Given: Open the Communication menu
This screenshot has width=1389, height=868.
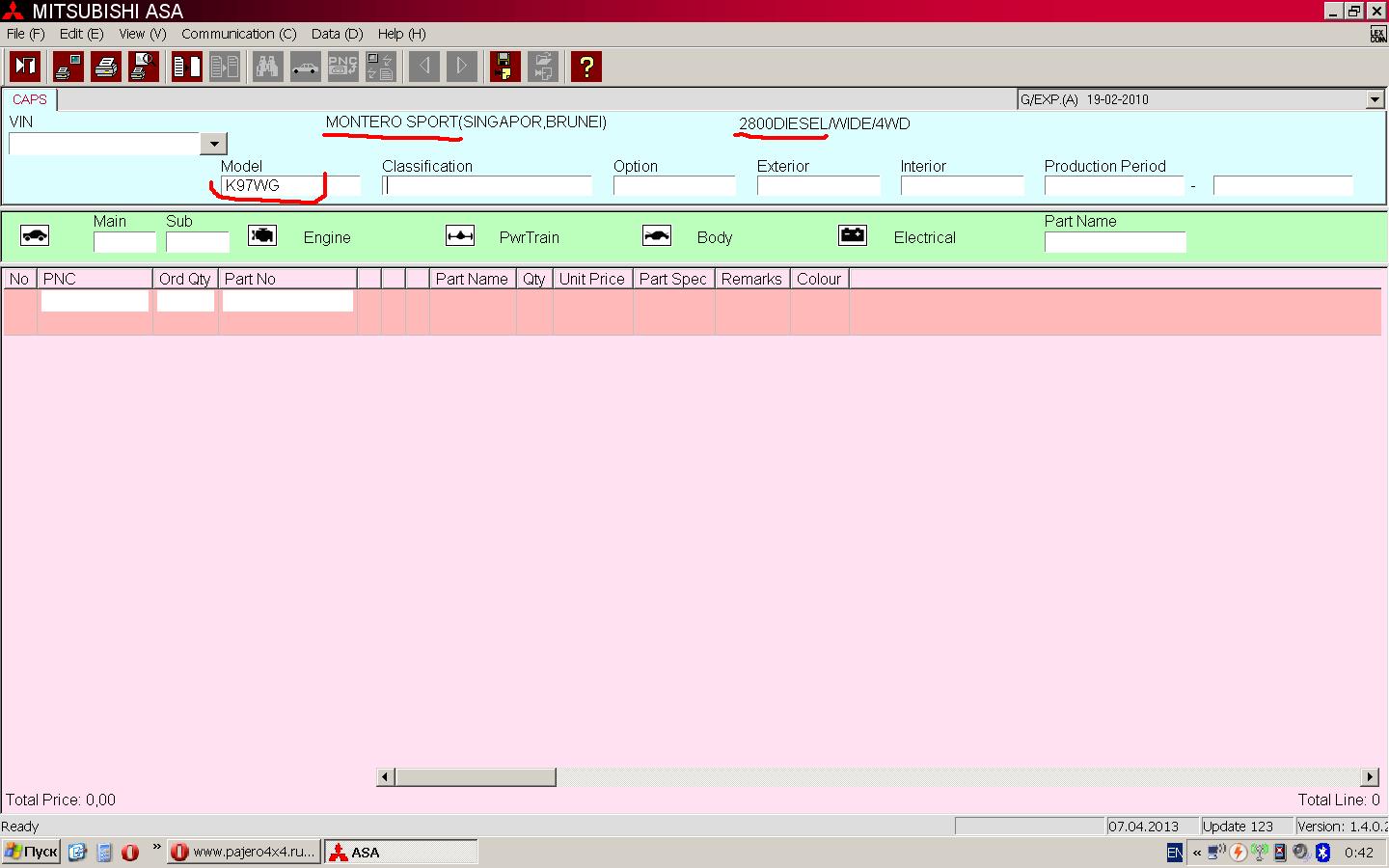Looking at the screenshot, I should click(238, 34).
